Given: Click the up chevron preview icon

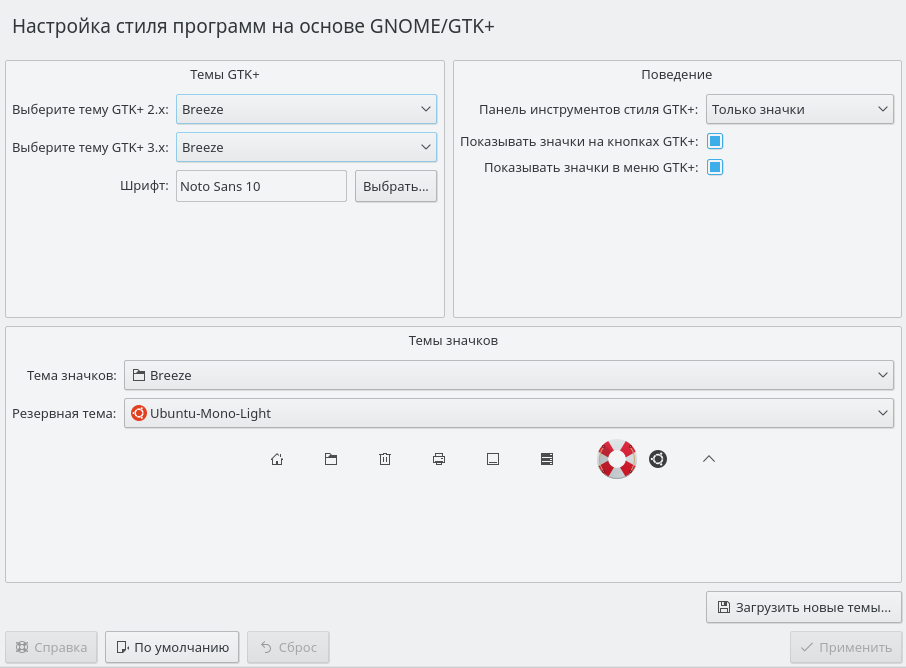Looking at the screenshot, I should pos(709,459).
